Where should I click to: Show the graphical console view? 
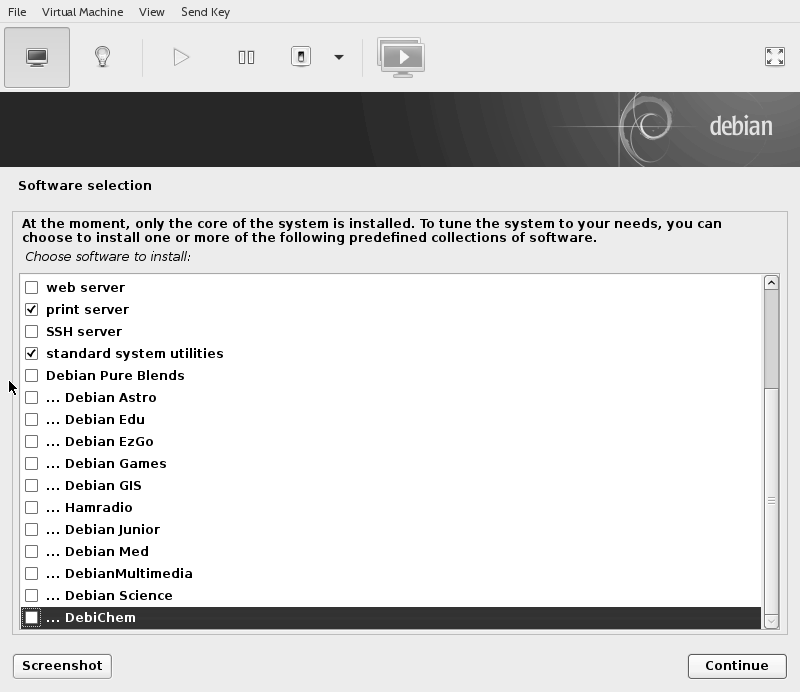[x=37, y=57]
